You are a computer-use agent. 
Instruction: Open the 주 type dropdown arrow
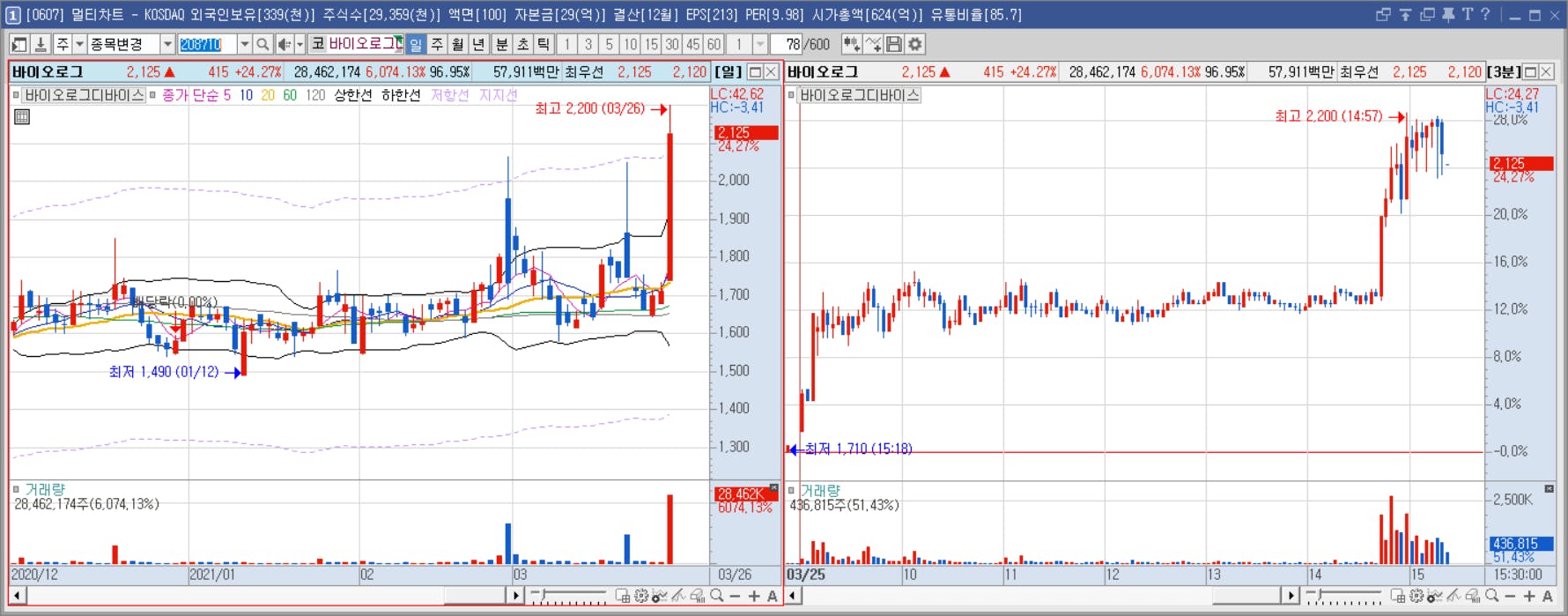tap(79, 44)
